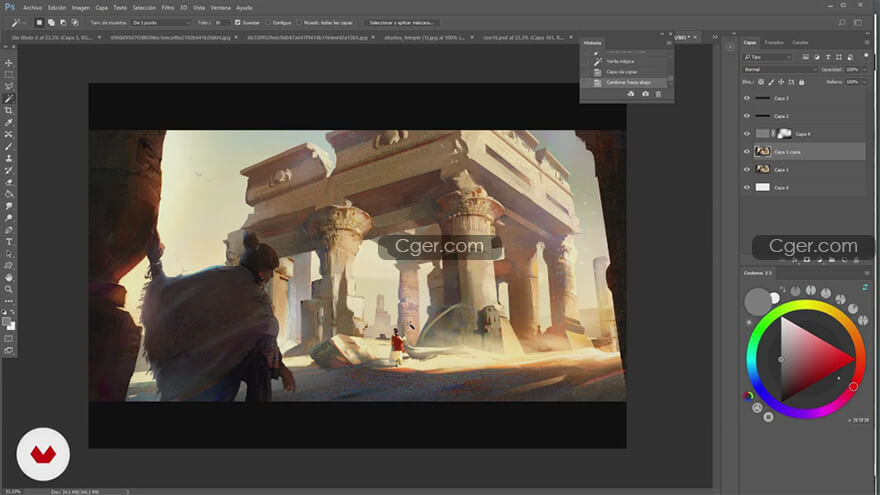The image size is (880, 495).
Task: Open the Tipo layer filter dropdown
Action: tap(767, 57)
